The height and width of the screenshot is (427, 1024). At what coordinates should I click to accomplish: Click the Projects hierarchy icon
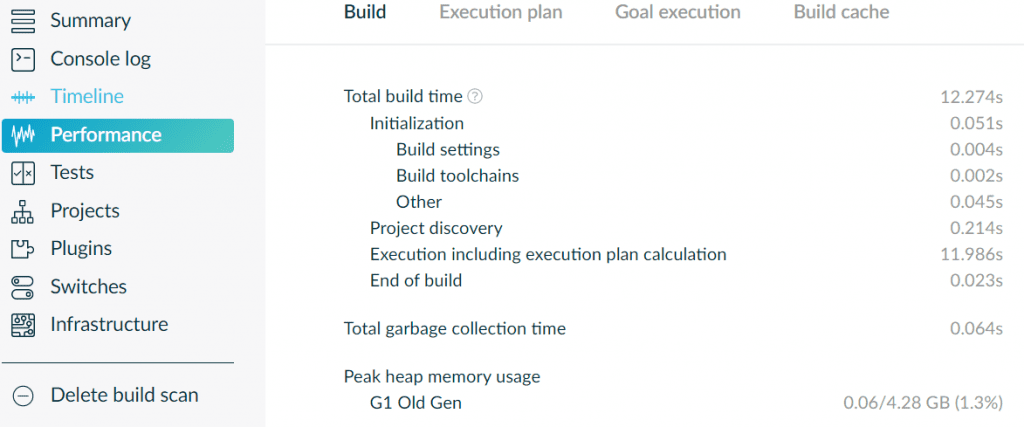(x=23, y=211)
